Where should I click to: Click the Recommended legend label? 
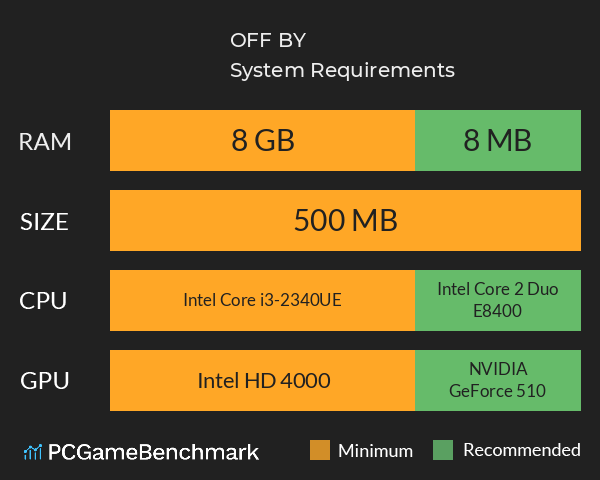[x=521, y=450]
